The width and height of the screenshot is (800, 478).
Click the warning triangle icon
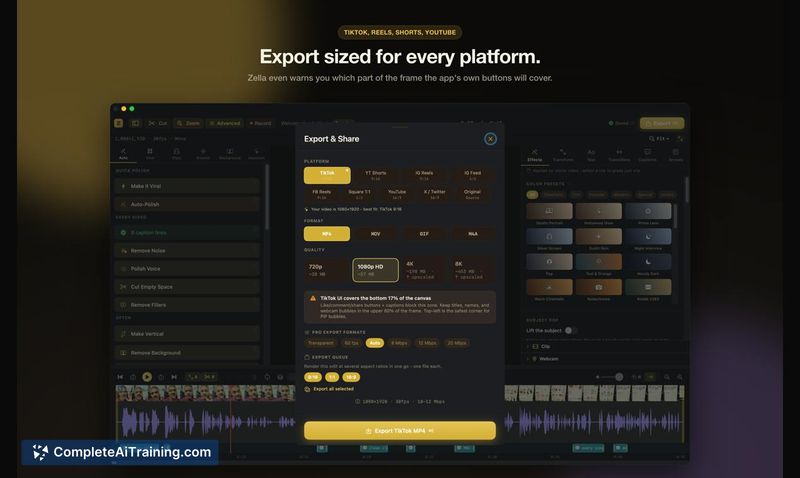[313, 298]
